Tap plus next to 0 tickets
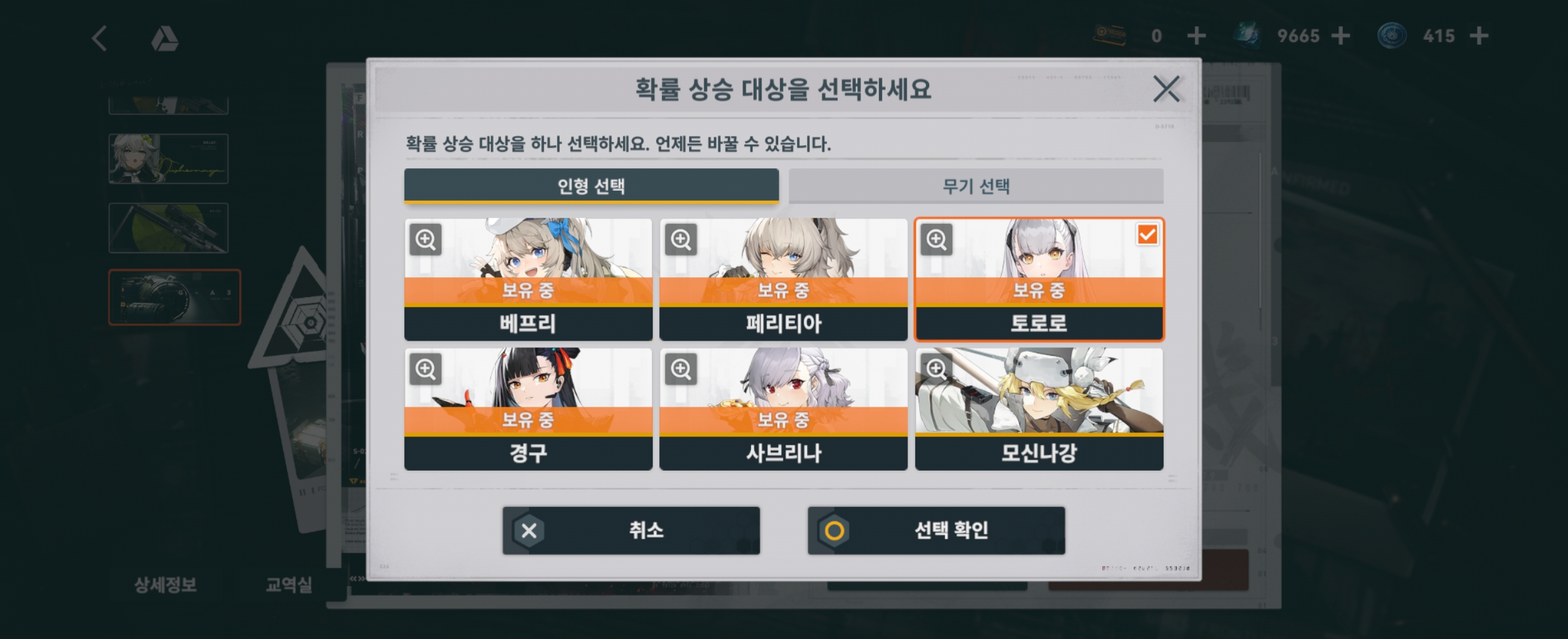 [x=1196, y=36]
